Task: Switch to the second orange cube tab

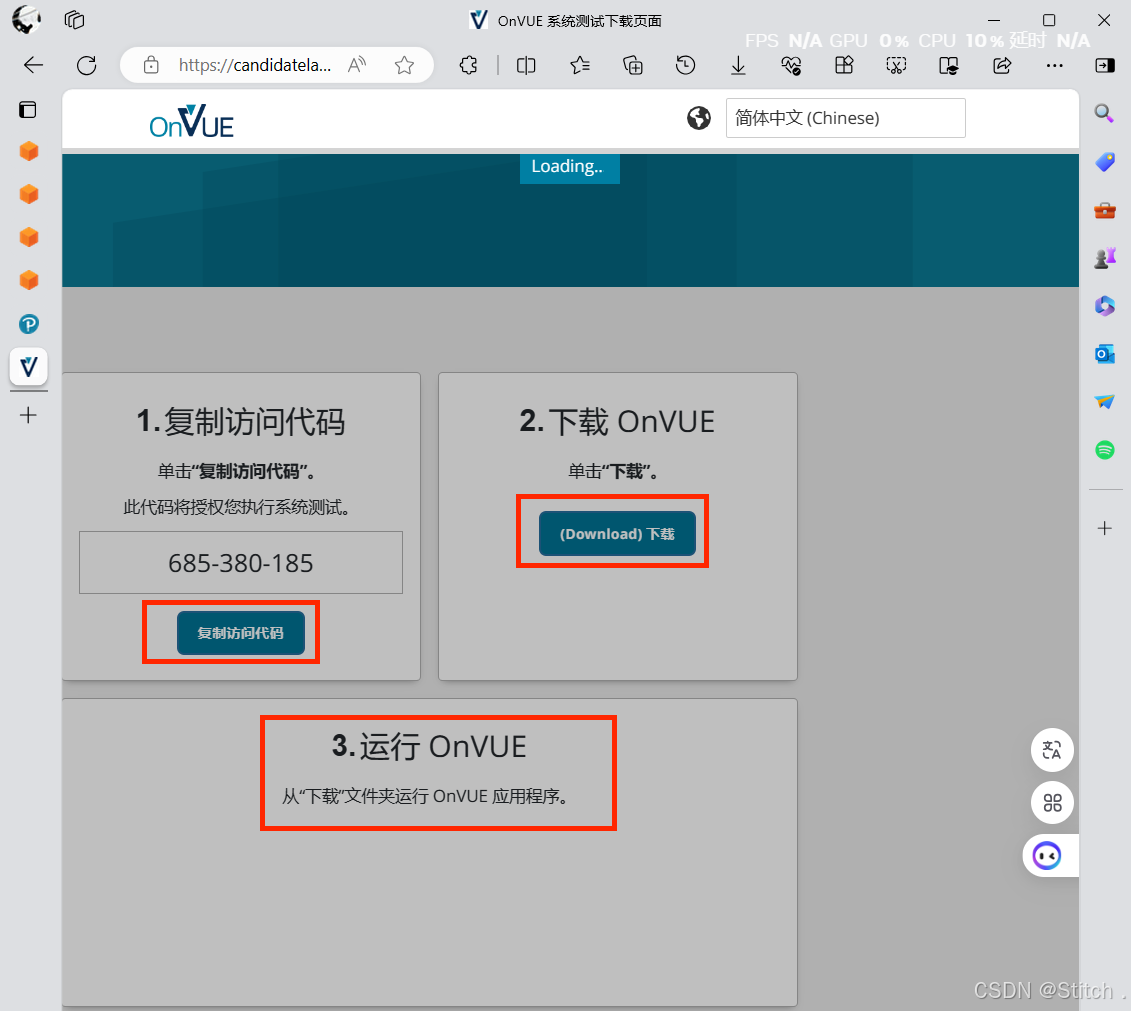Action: coord(28,194)
